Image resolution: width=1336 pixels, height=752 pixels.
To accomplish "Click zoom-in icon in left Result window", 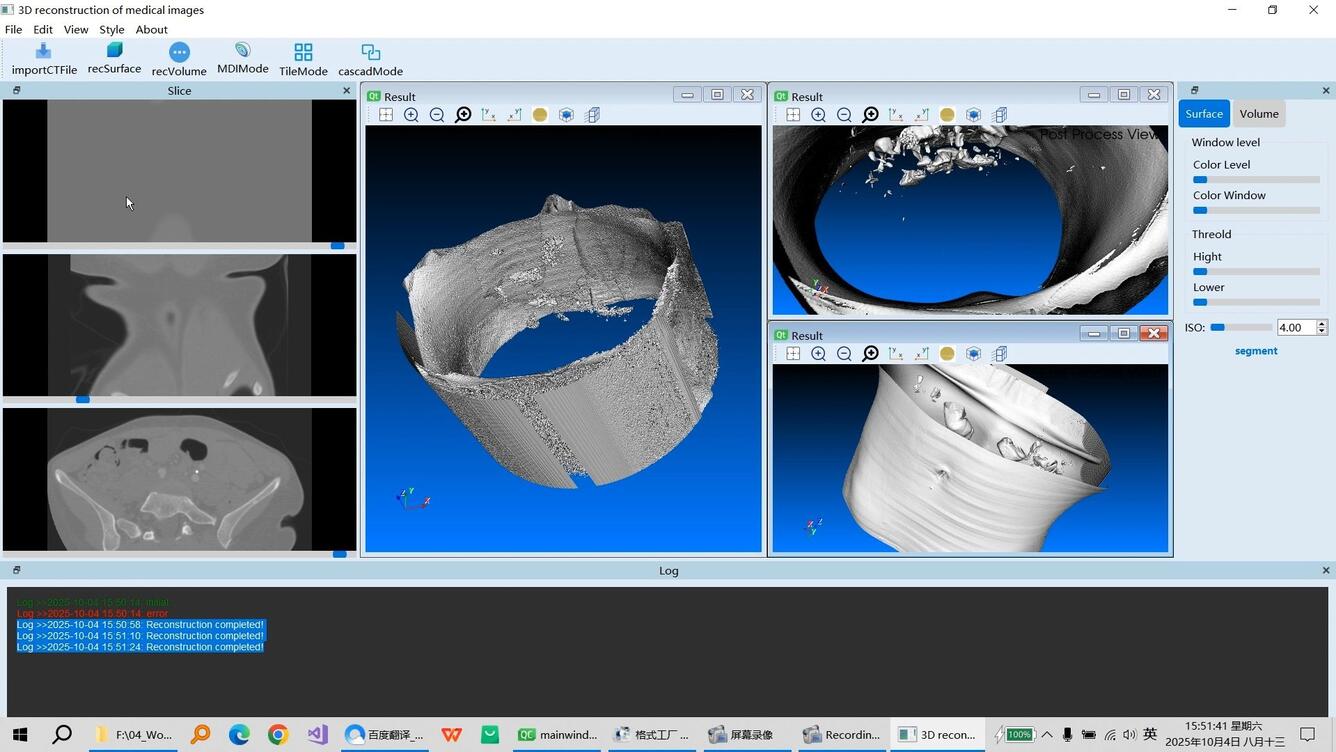I will [x=411, y=115].
